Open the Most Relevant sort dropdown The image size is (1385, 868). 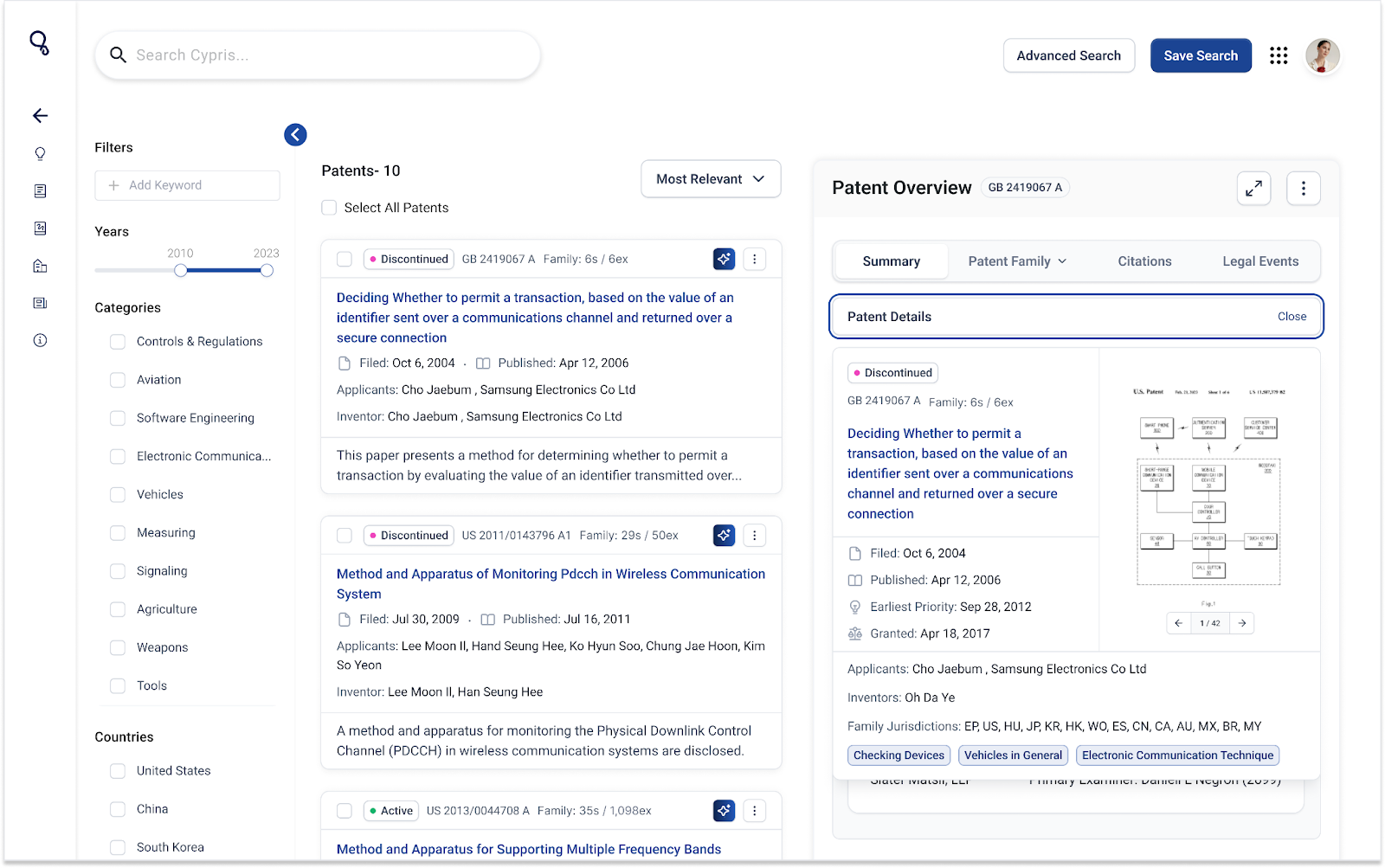coord(711,179)
